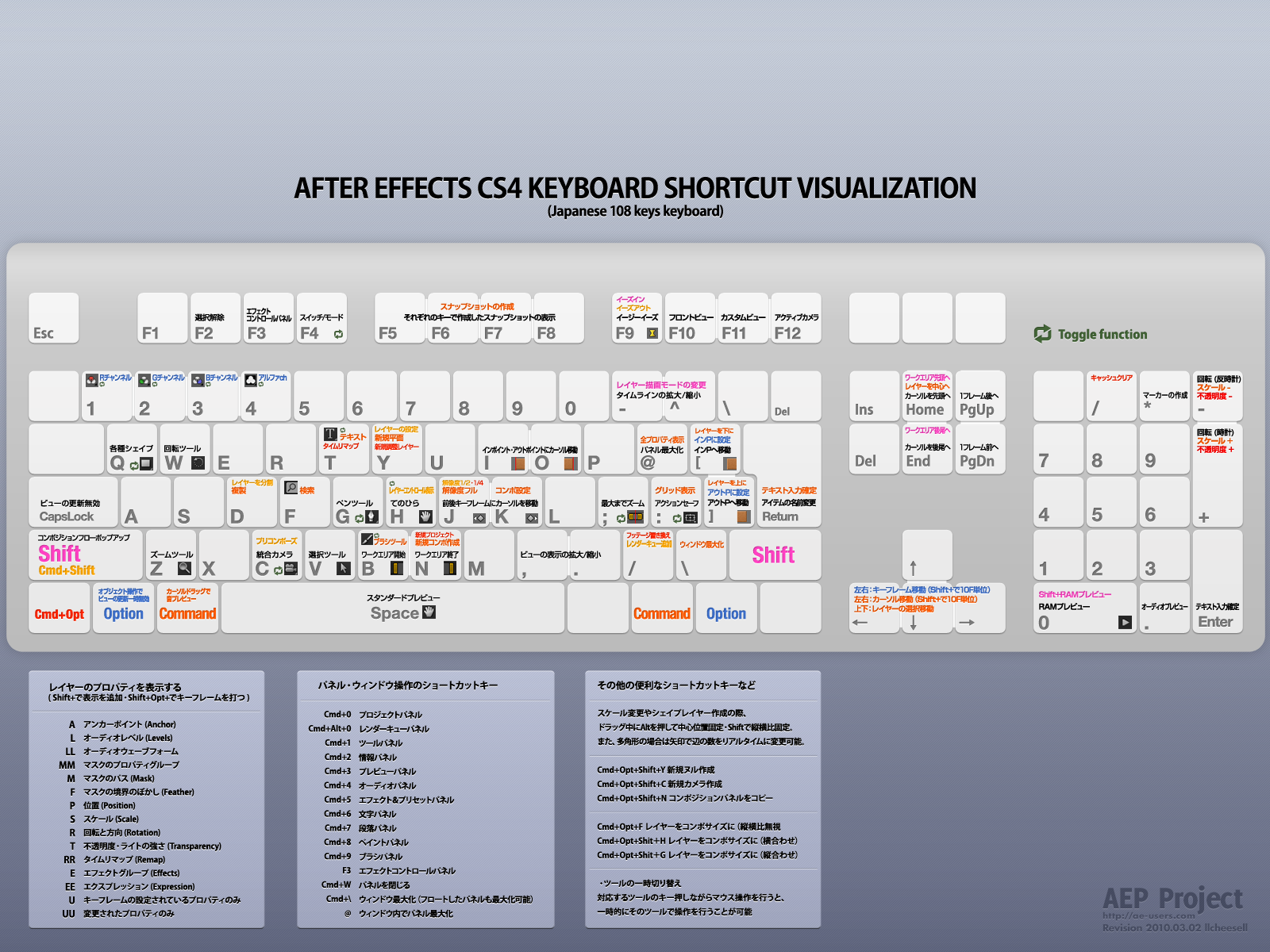Screen dimensions: 1270x952
Task: Click the out-point icon on the O key
Action: (570, 463)
